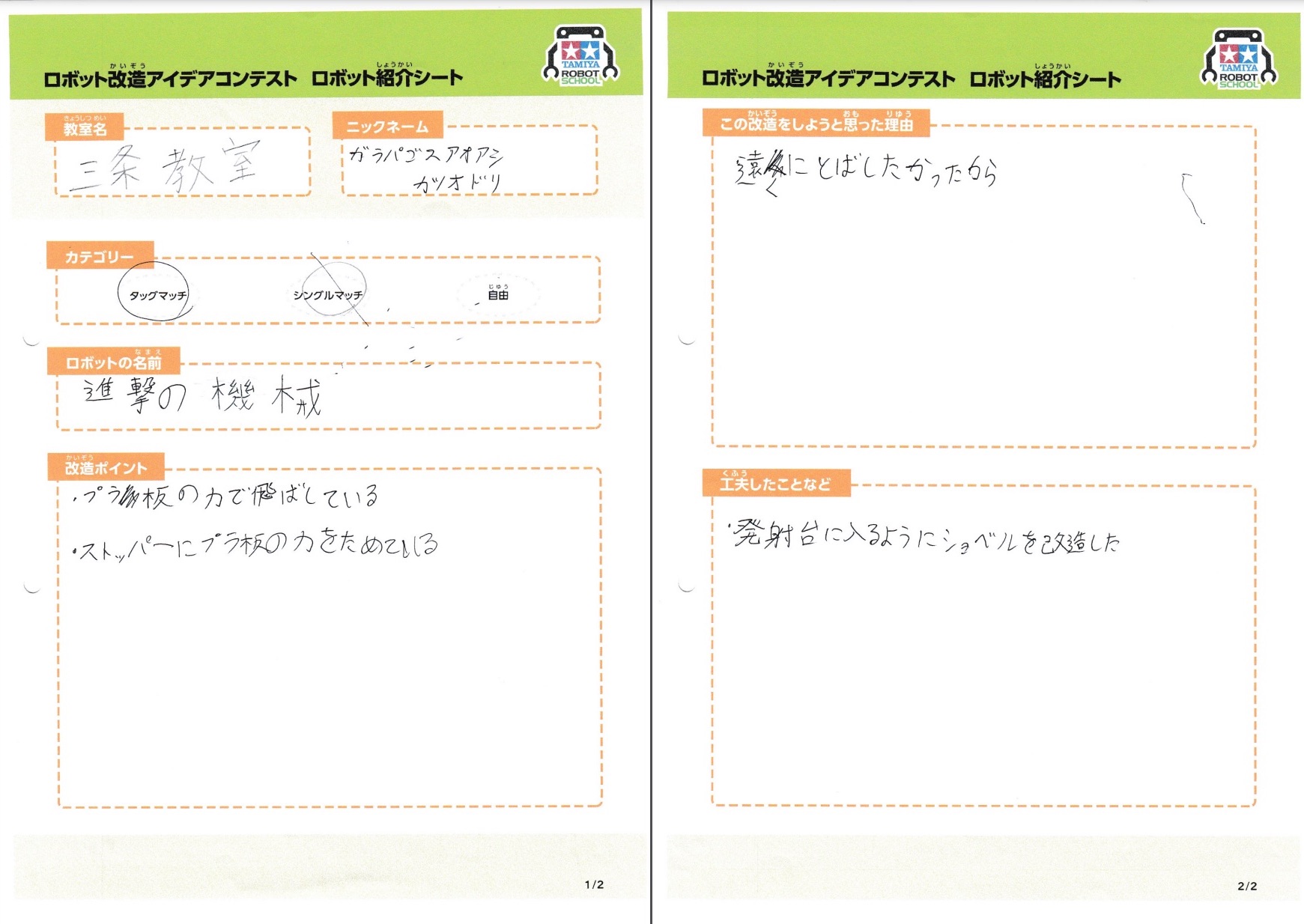The image size is (1304, 924).
Task: Select the crossed-out シングルマッチ category option
Action: (330, 294)
